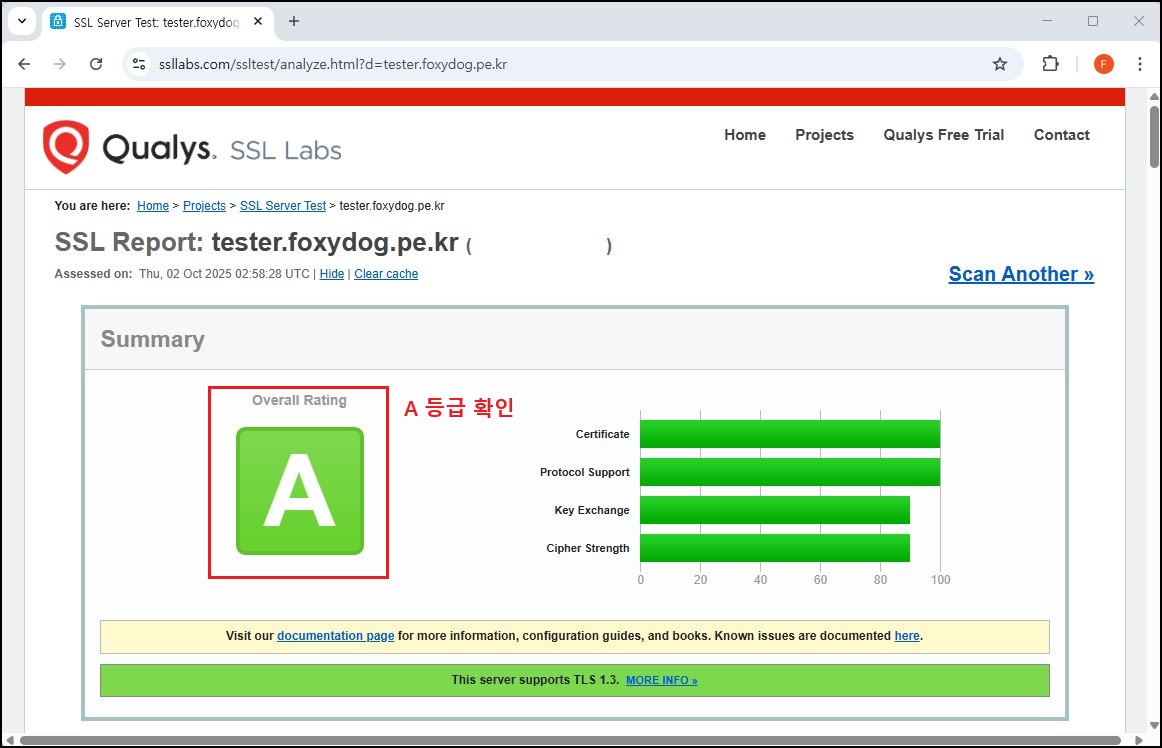Viewport: 1162px width, 748px height.
Task: Click the Qualys shield logo
Action: click(66, 147)
